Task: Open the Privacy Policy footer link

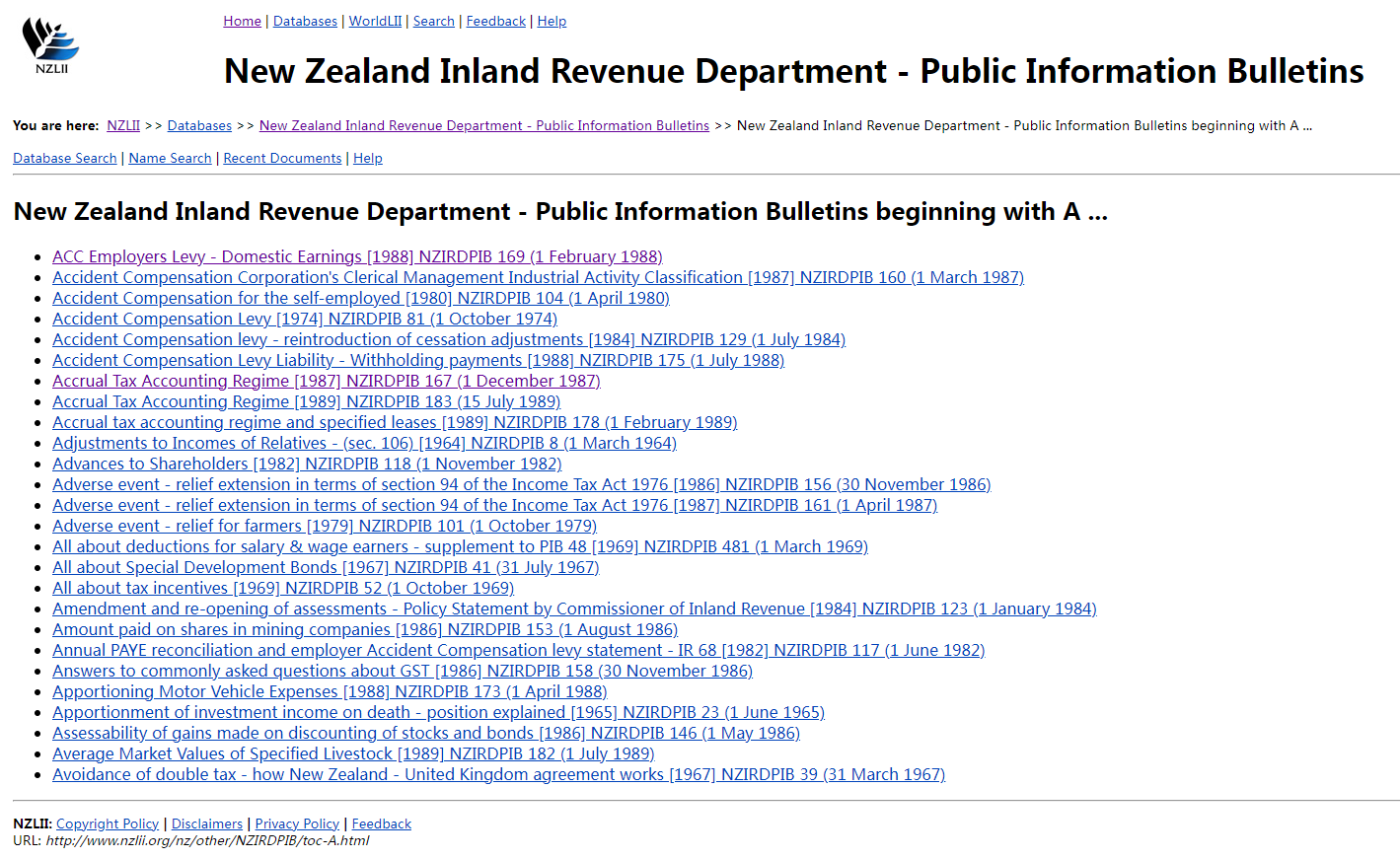Action: (x=297, y=823)
